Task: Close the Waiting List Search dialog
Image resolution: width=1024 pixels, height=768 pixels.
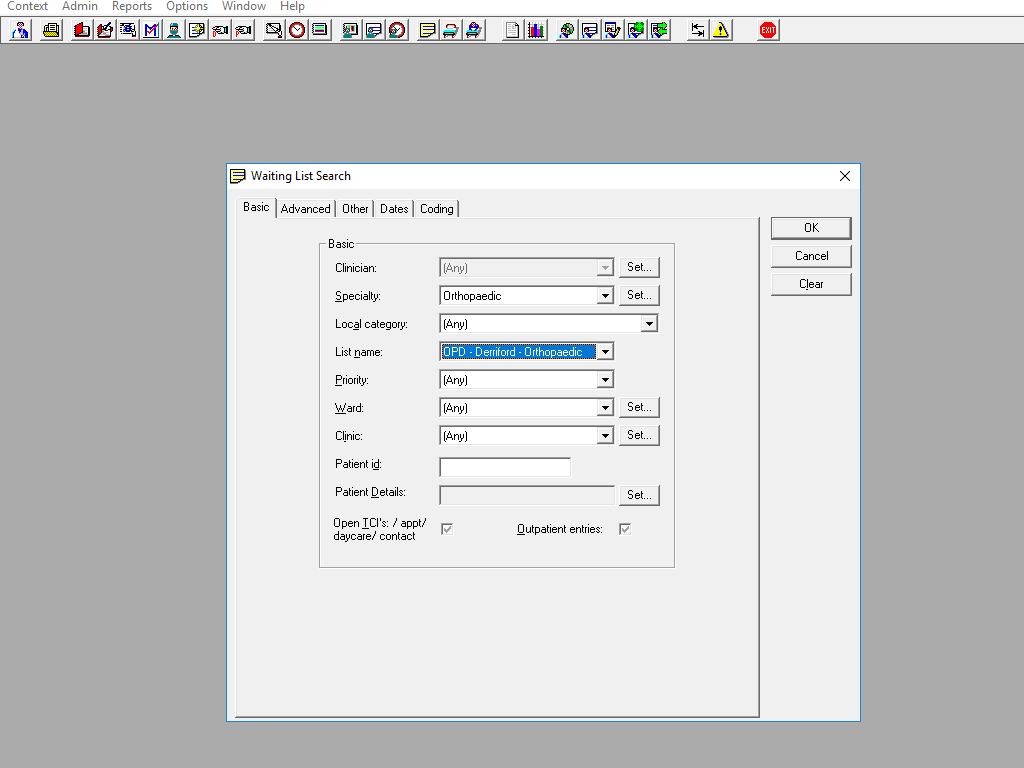Action: 844,176
